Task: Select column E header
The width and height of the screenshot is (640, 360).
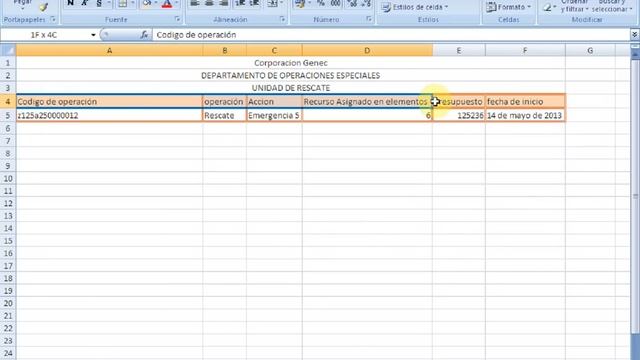Action: click(x=459, y=50)
